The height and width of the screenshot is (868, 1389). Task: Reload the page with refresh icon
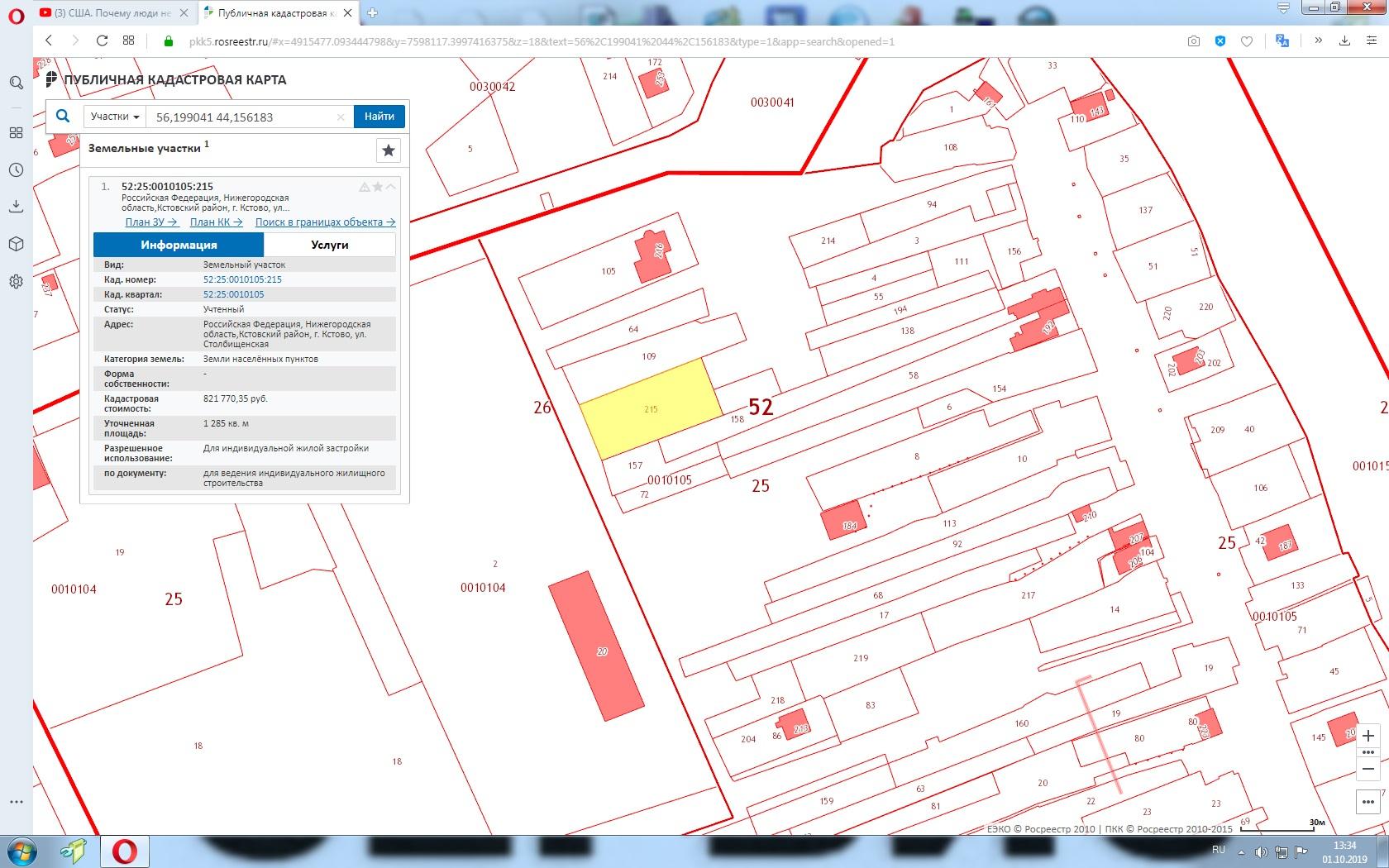103,41
